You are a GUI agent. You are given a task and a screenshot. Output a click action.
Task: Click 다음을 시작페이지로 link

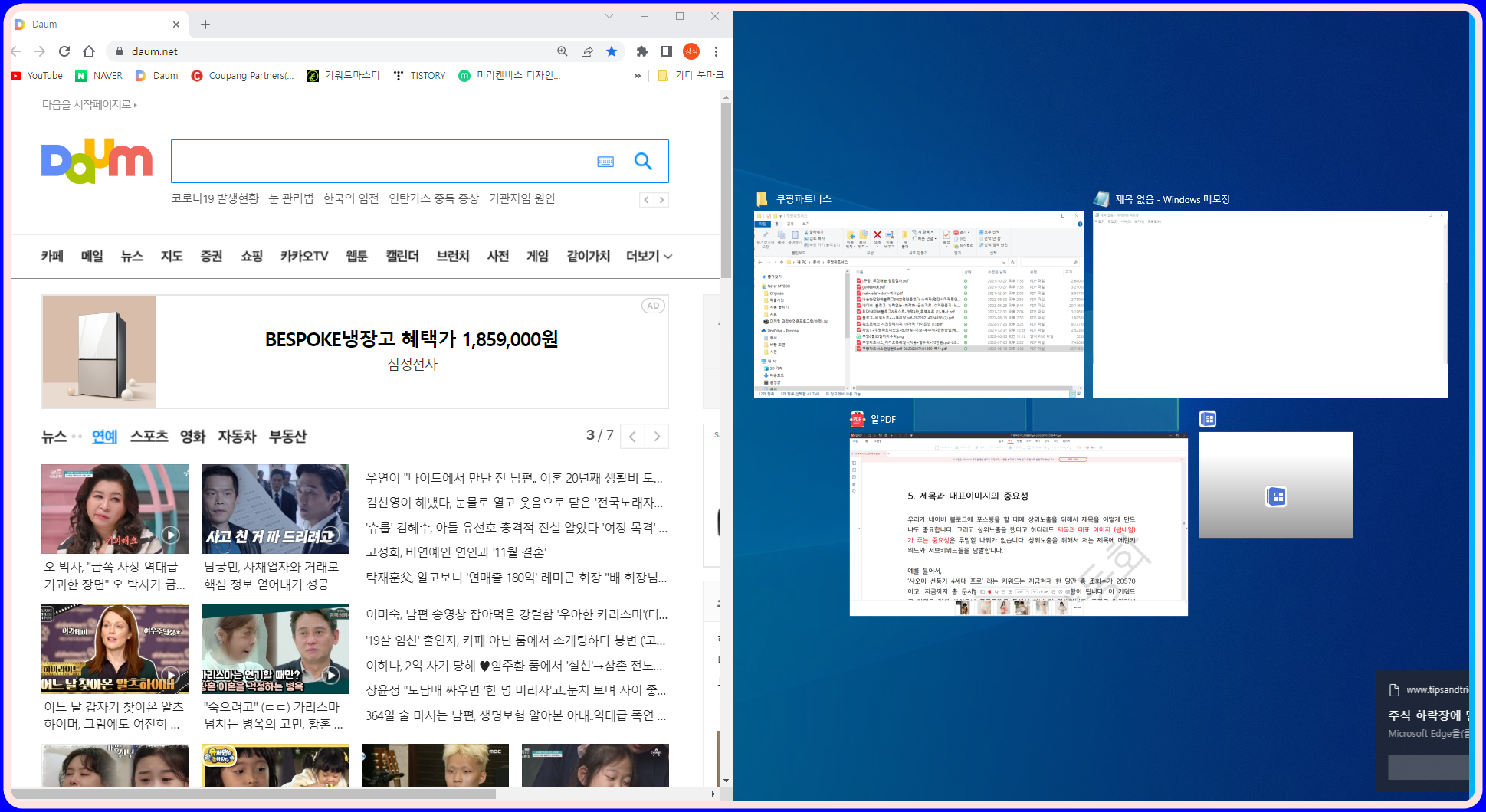point(89,104)
